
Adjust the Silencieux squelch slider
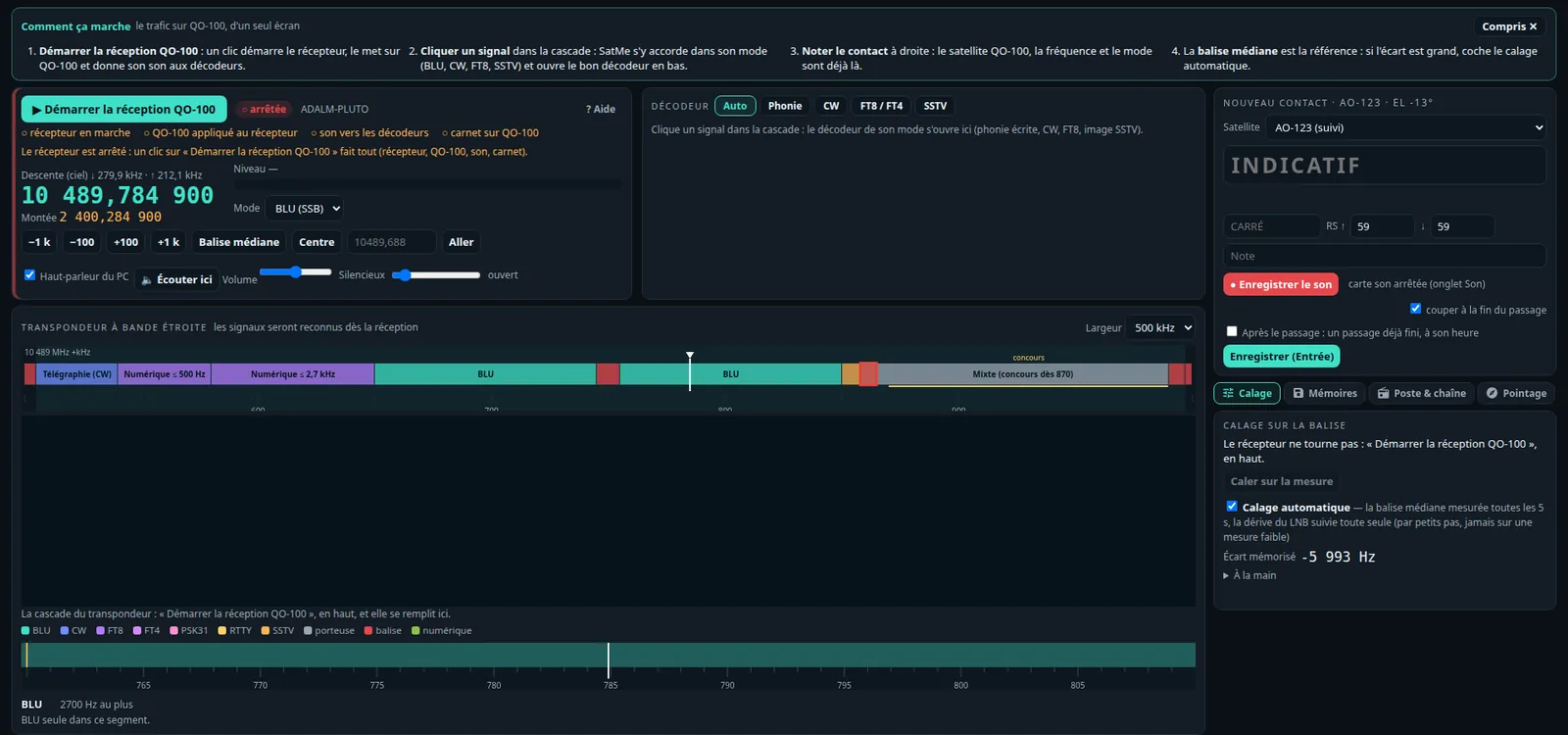click(x=436, y=275)
